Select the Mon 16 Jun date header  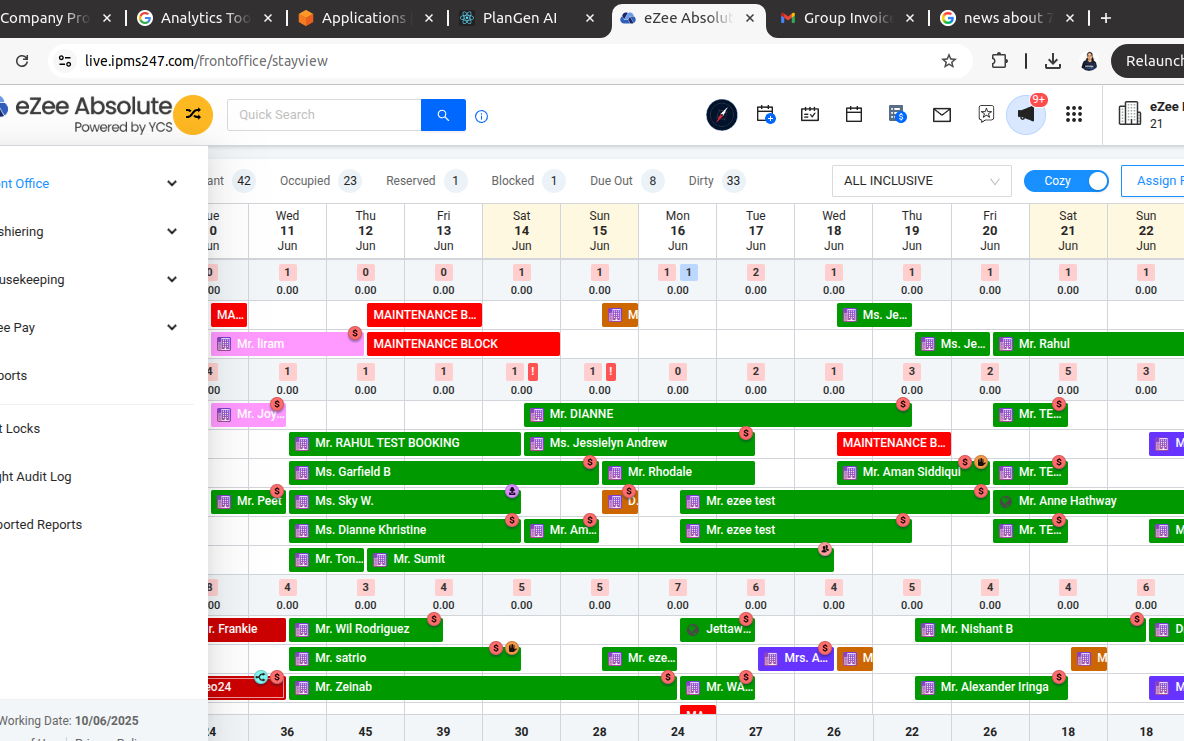click(x=677, y=230)
